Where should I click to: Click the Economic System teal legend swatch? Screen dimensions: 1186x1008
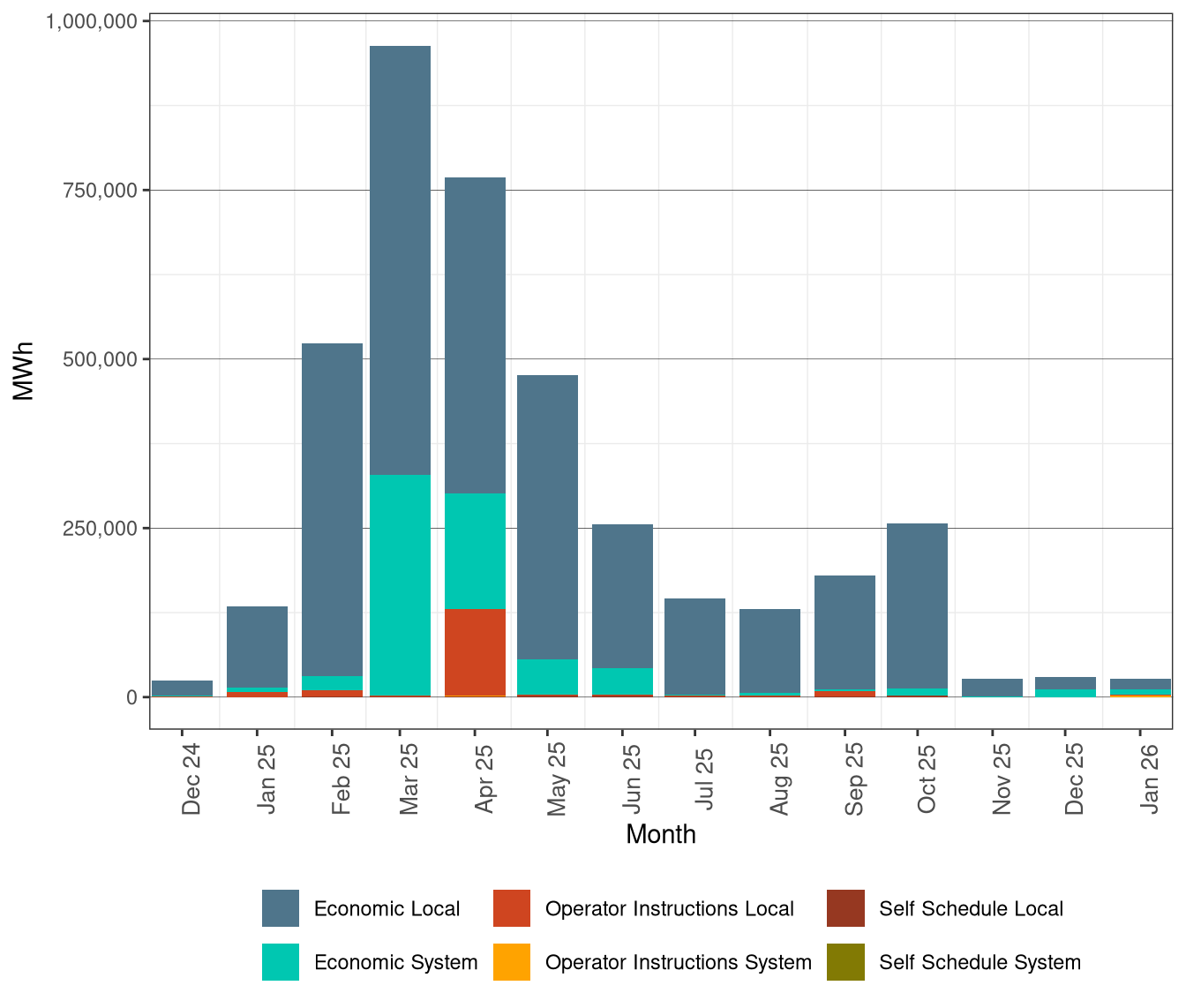tap(281, 963)
